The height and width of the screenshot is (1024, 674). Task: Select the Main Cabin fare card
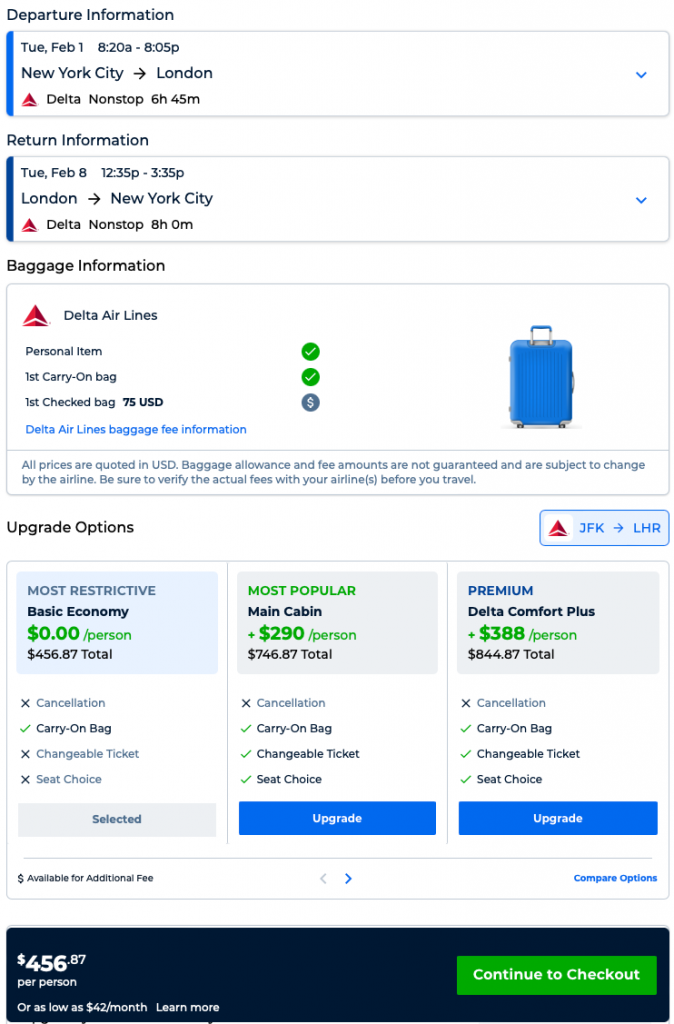(x=337, y=622)
